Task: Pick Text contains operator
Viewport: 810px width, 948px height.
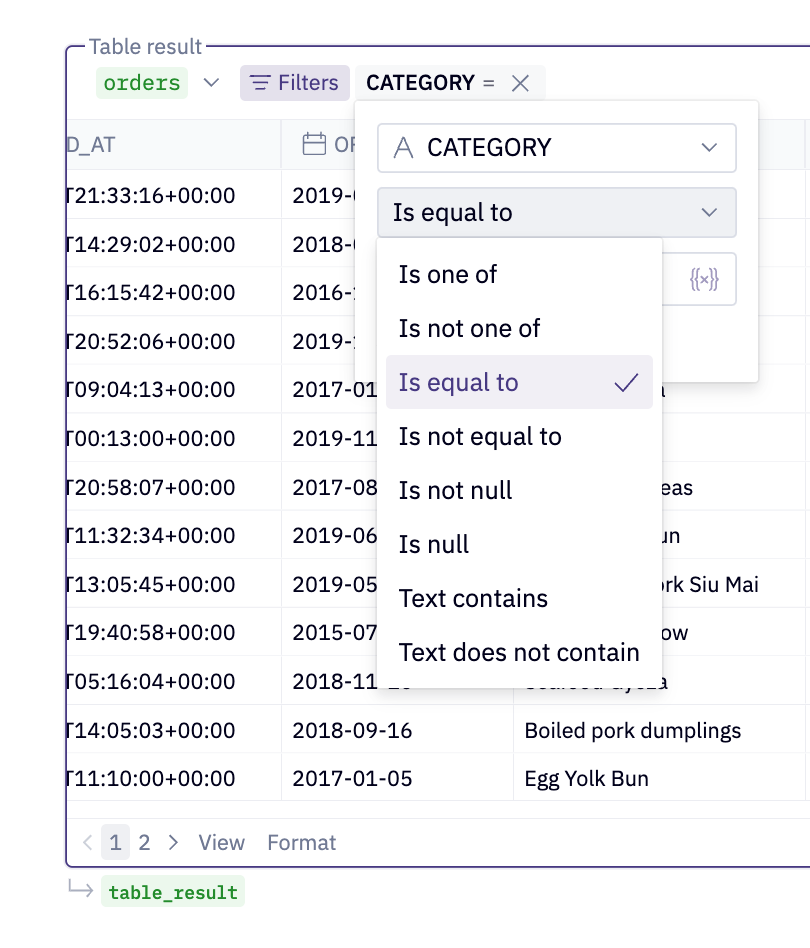Action: click(473, 599)
